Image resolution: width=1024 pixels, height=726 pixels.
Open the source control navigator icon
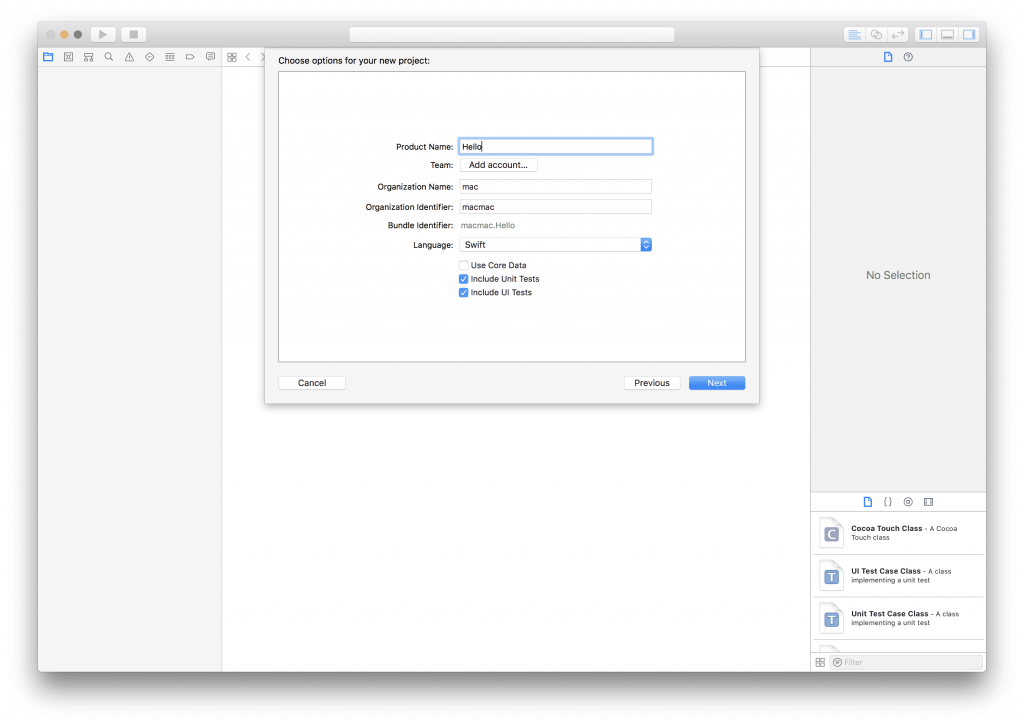pyautogui.click(x=69, y=57)
